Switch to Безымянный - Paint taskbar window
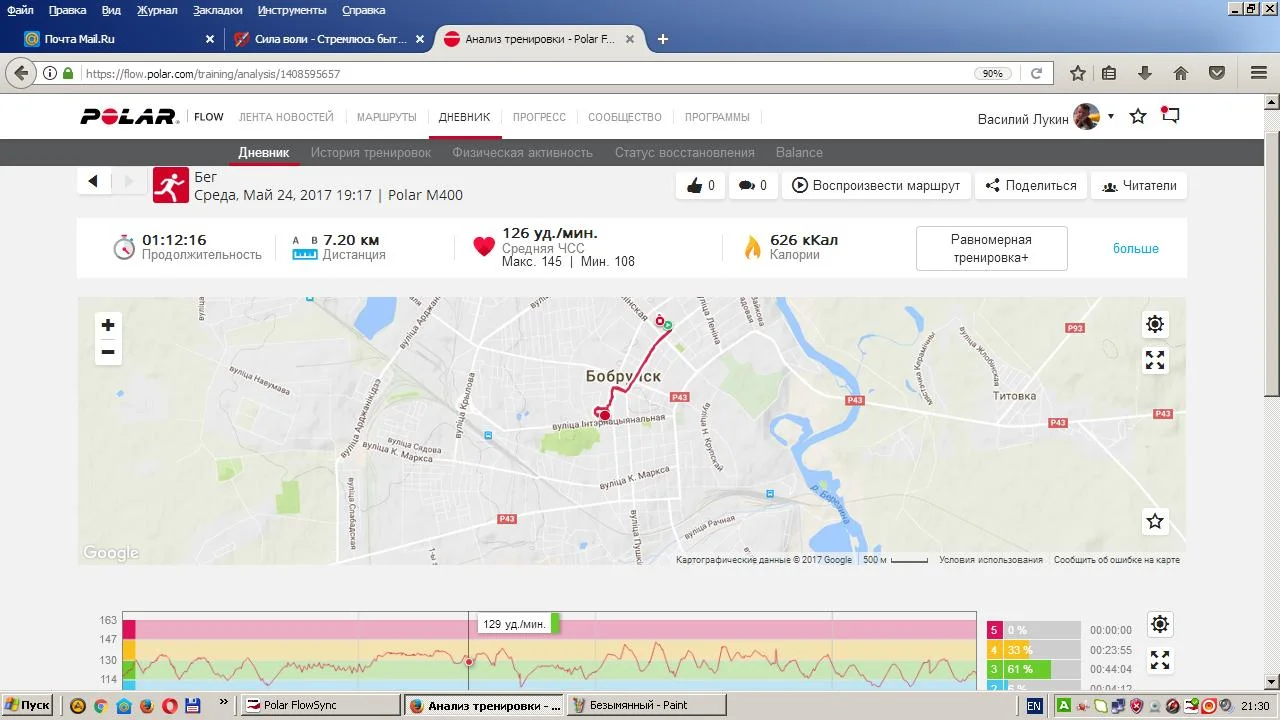 click(x=646, y=704)
